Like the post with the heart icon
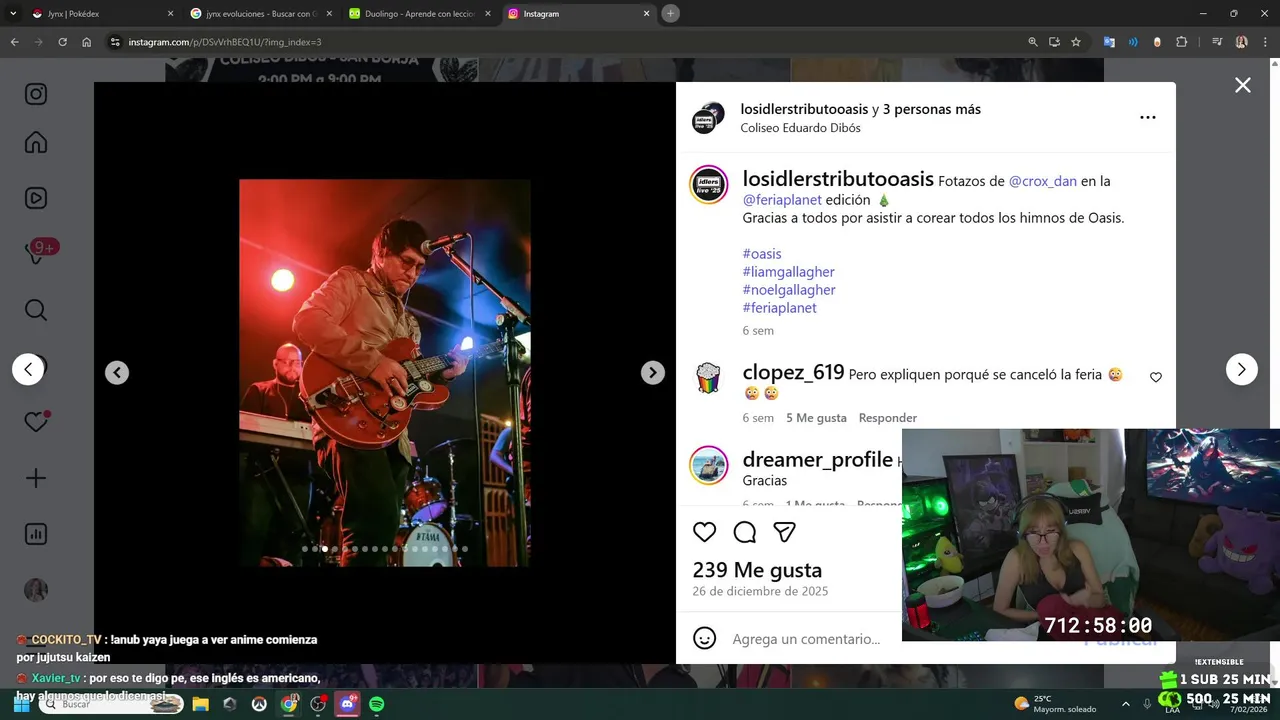 click(705, 532)
